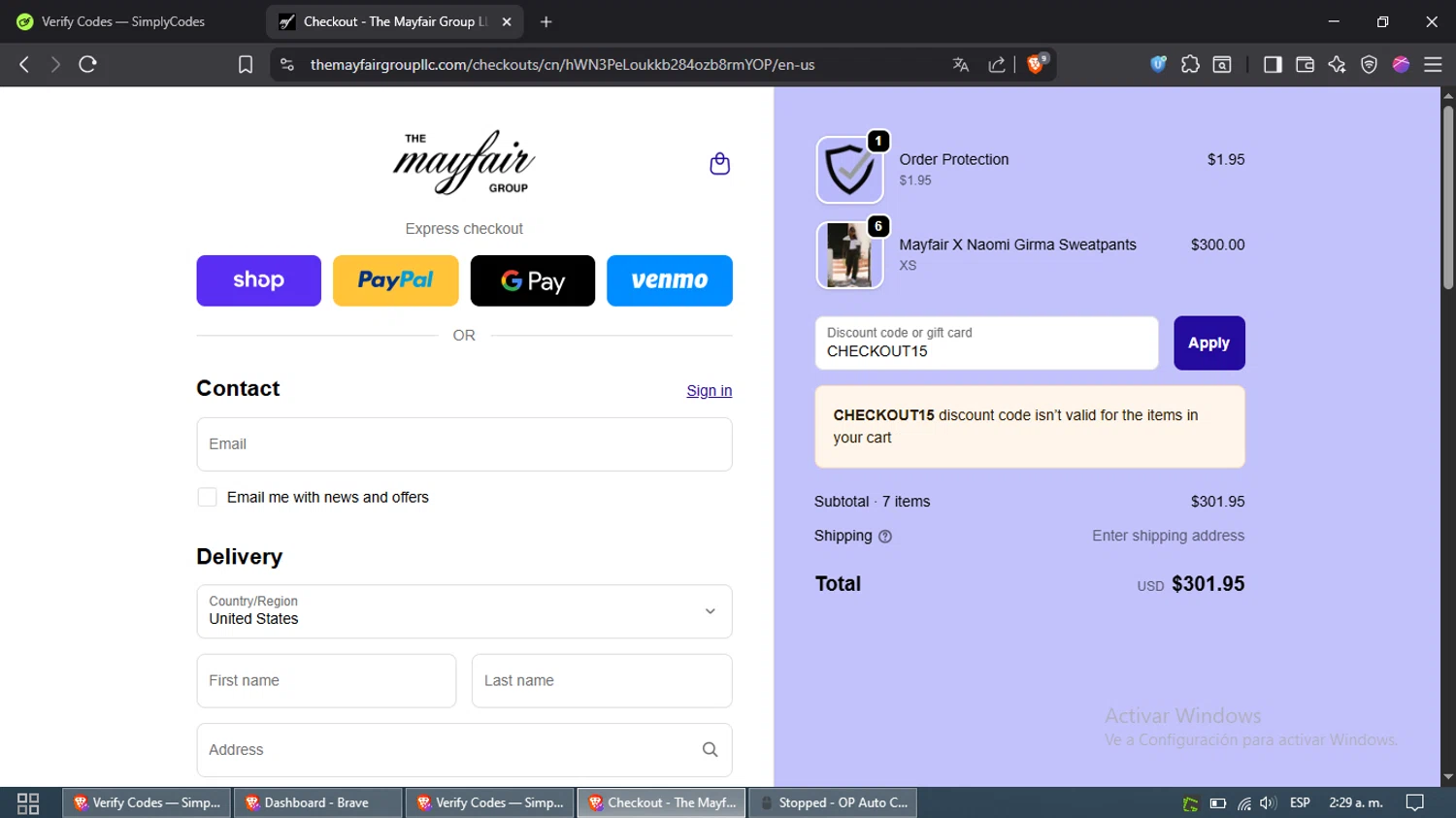
Task: Click the First name field
Action: click(x=326, y=680)
